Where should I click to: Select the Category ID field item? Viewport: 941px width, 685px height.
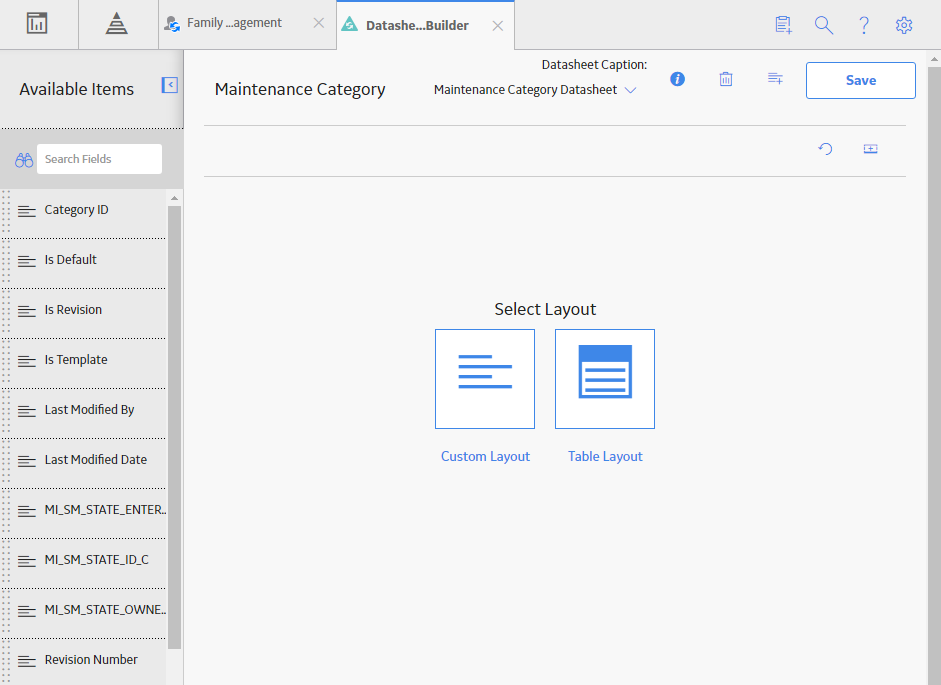(x=84, y=214)
